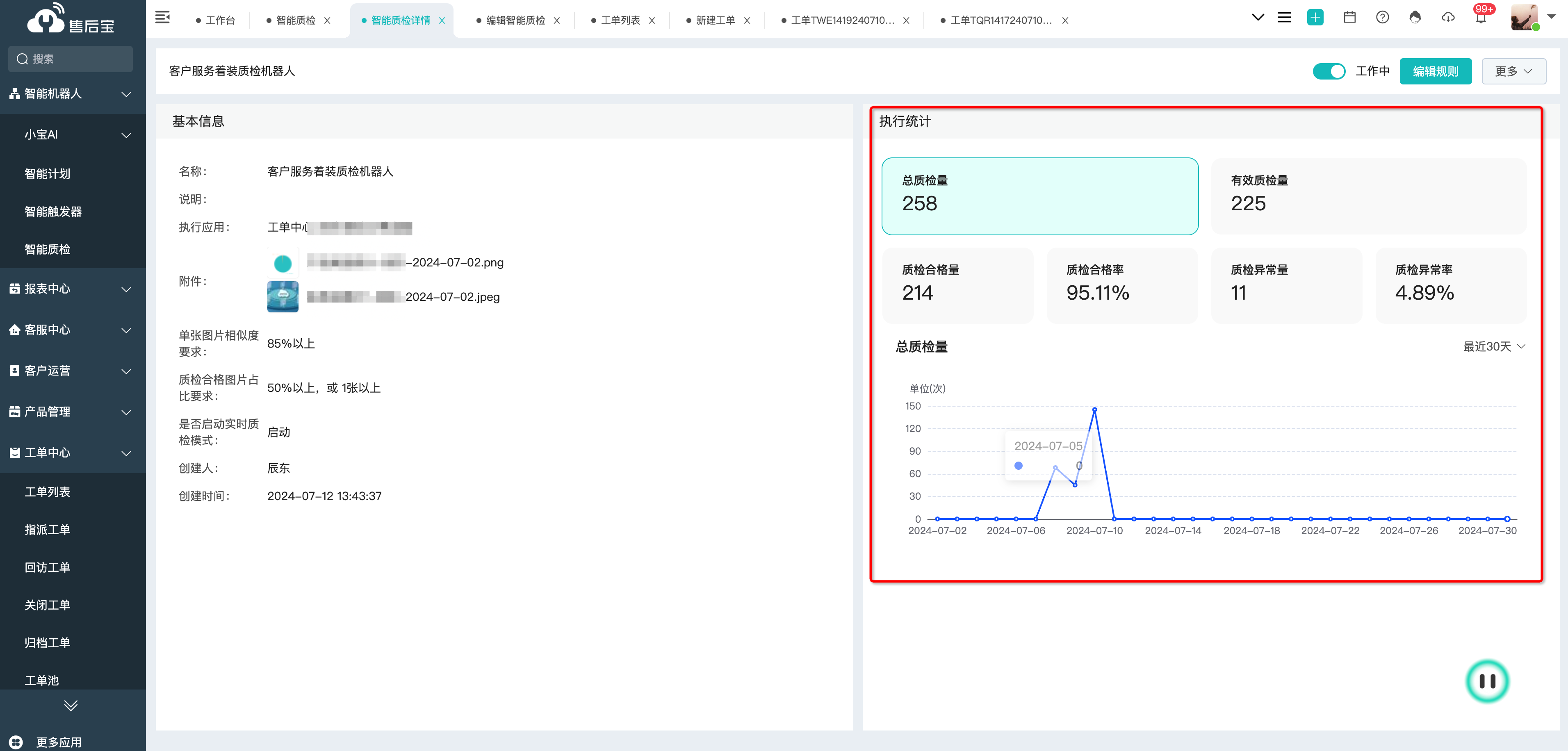The height and width of the screenshot is (751, 1568).
Task: Click the floating green pause button
Action: point(1487,681)
